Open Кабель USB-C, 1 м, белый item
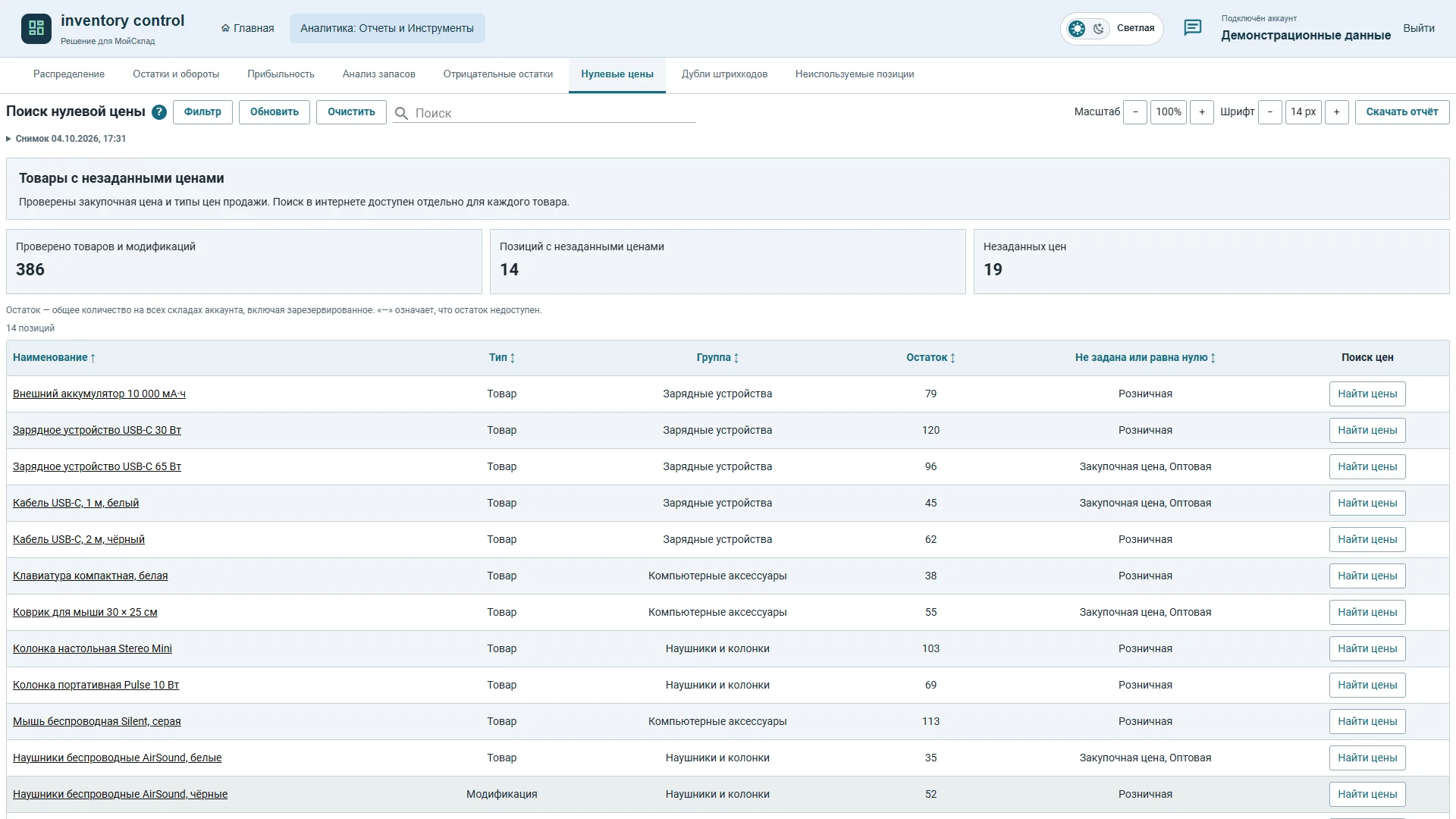This screenshot has height=819, width=1456. click(76, 504)
